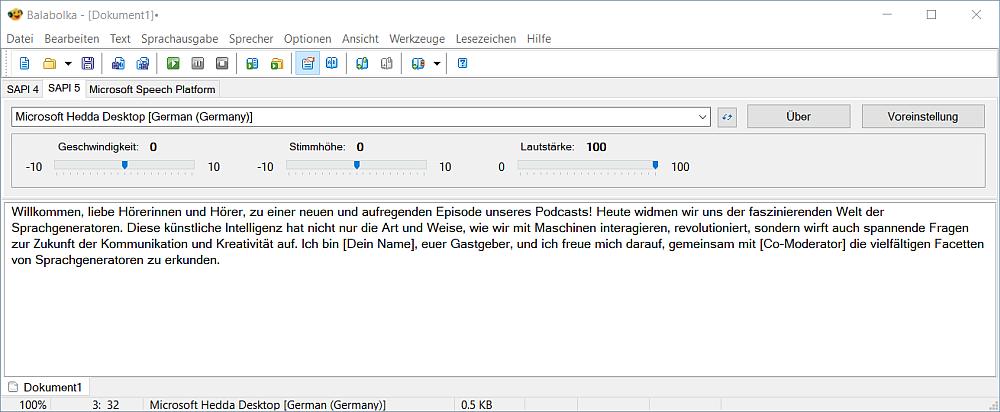Switch to the SAPI 4 tab
The height and width of the screenshot is (412, 1000).
click(x=23, y=89)
